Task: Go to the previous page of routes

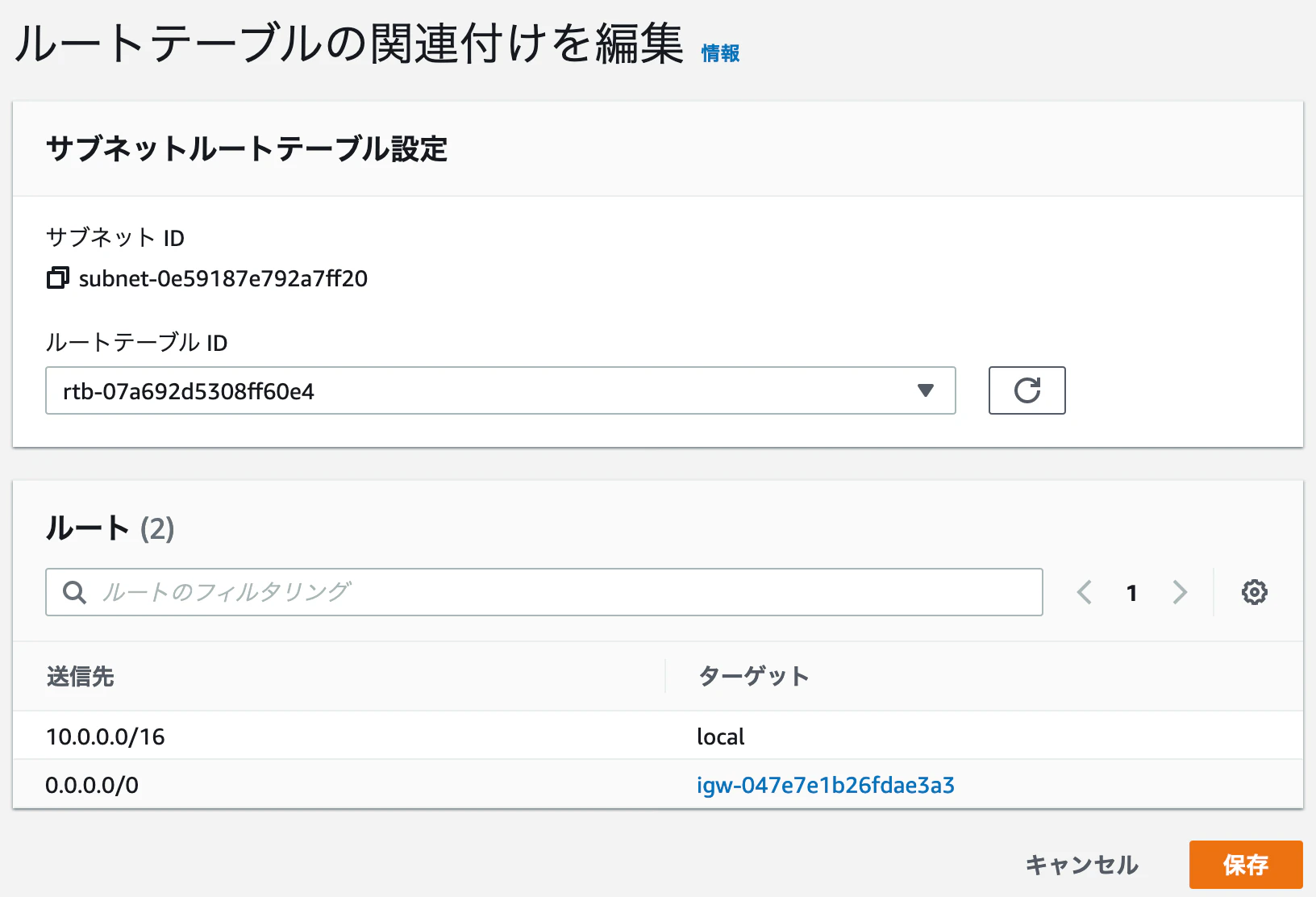Action: point(1085,592)
